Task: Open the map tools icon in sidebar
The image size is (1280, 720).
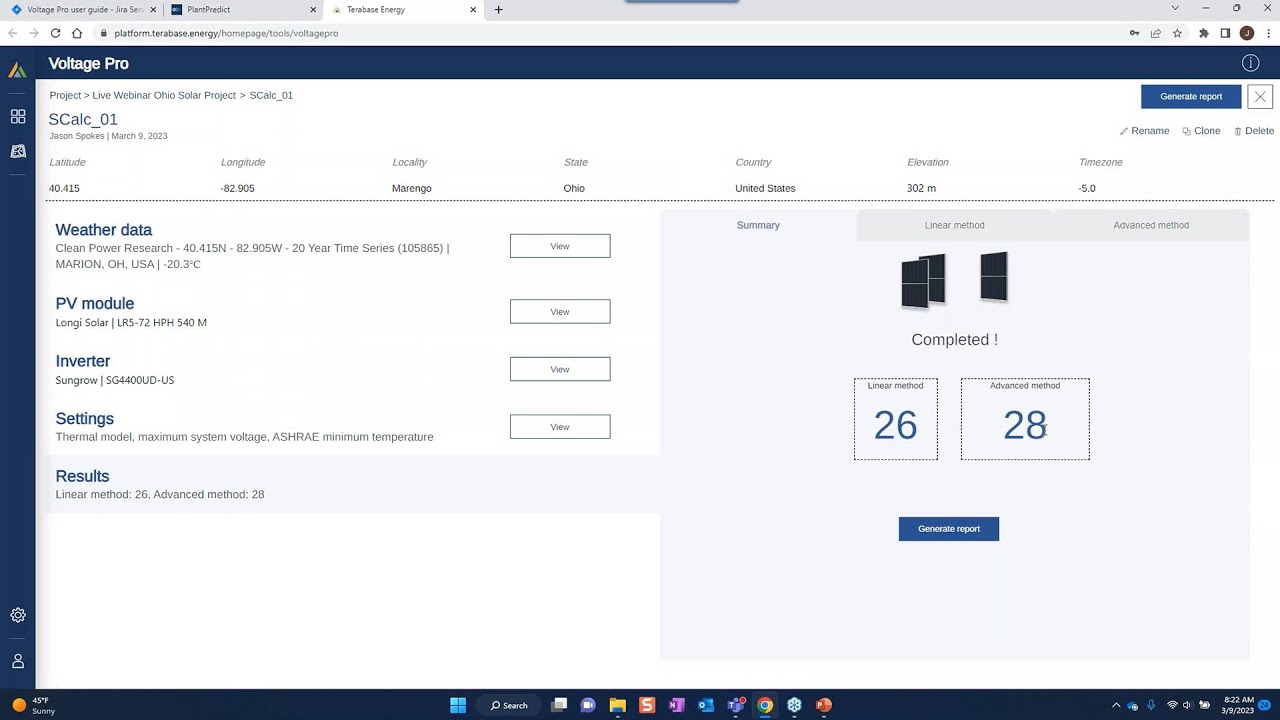Action: tap(18, 151)
